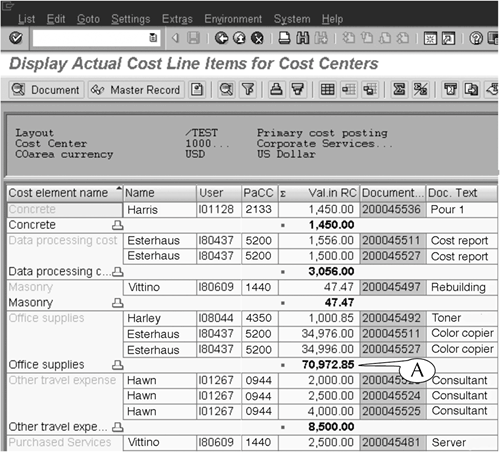Collapse the Masonry subtotal group

[x=117, y=303]
